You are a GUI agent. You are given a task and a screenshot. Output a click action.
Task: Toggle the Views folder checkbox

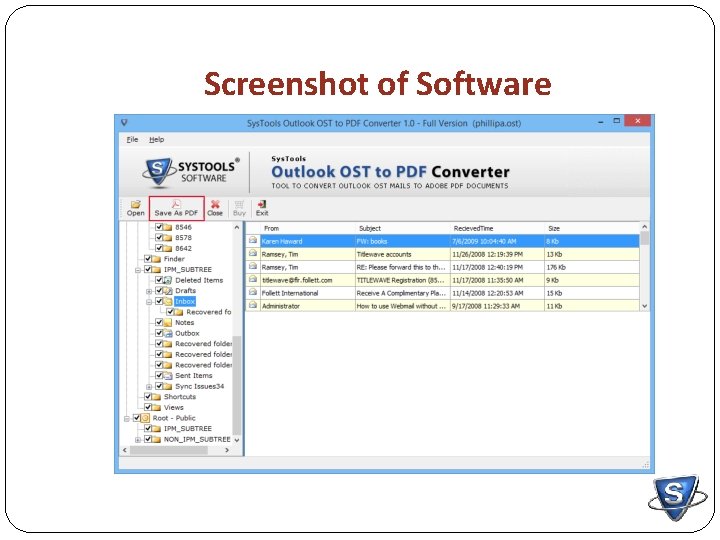click(x=148, y=407)
